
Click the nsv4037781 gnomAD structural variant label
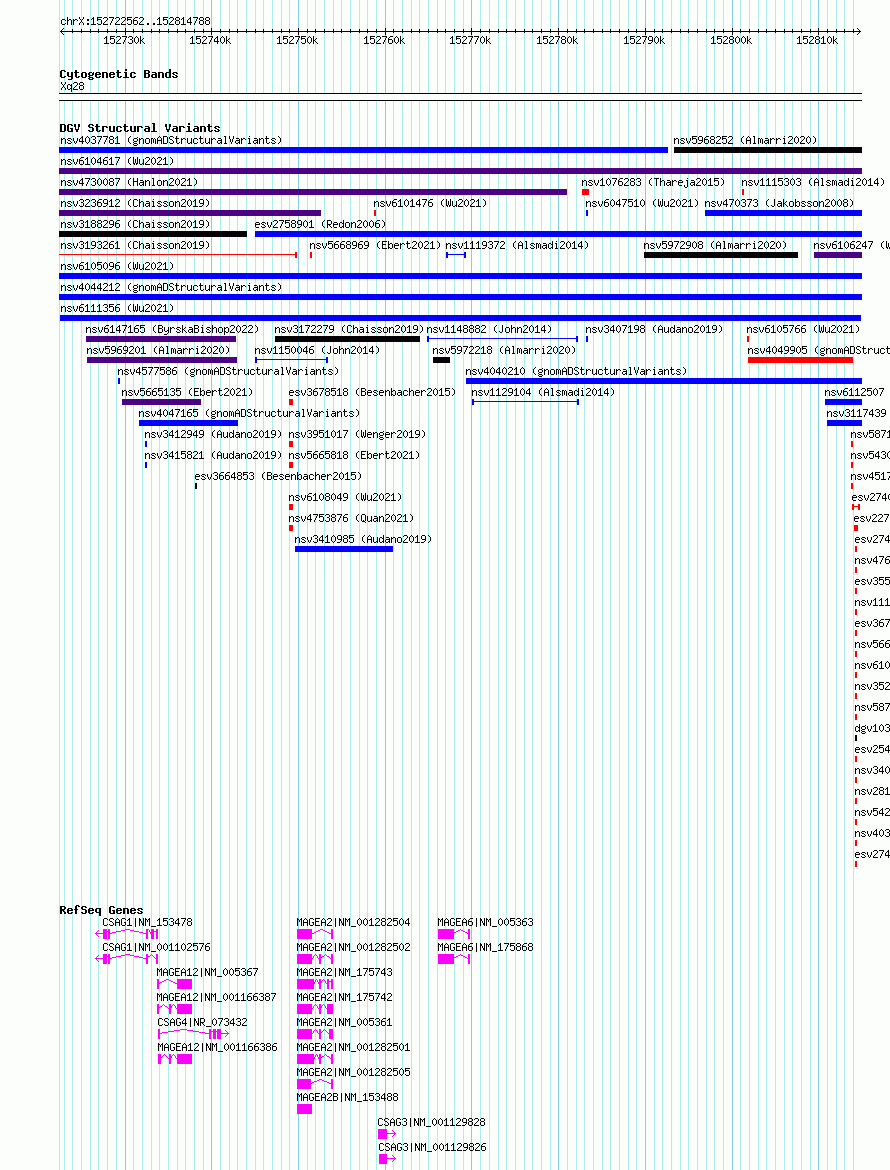click(x=171, y=140)
